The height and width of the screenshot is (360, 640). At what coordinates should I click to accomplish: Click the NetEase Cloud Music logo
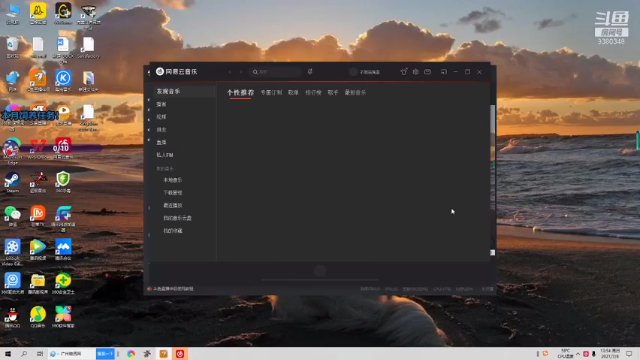click(176, 71)
